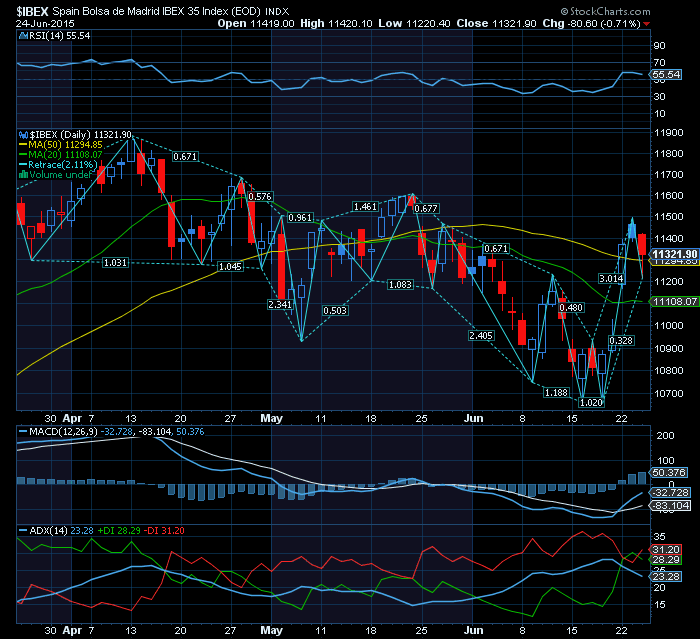Click the RSI(14) 55.54 legend label

point(54,36)
